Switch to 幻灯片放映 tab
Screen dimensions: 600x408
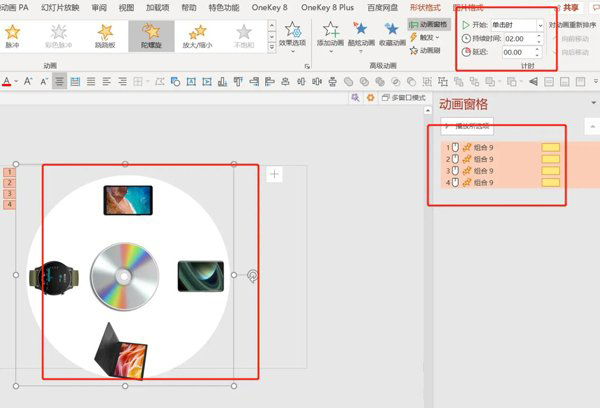[60, 8]
